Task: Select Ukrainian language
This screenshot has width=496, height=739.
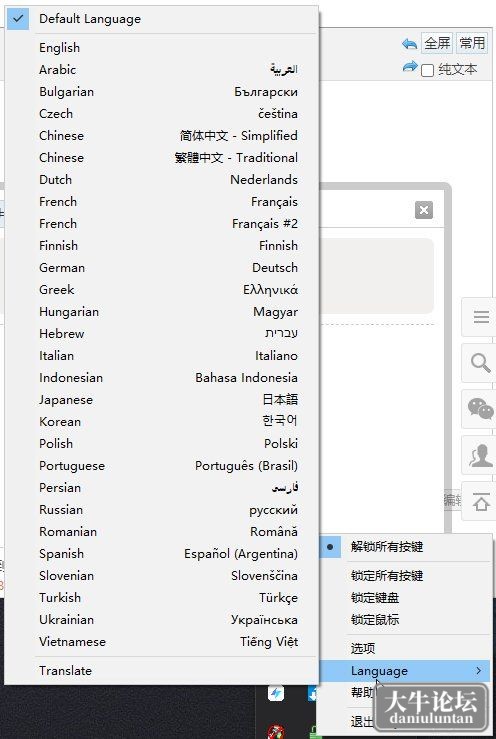Action: [162, 620]
